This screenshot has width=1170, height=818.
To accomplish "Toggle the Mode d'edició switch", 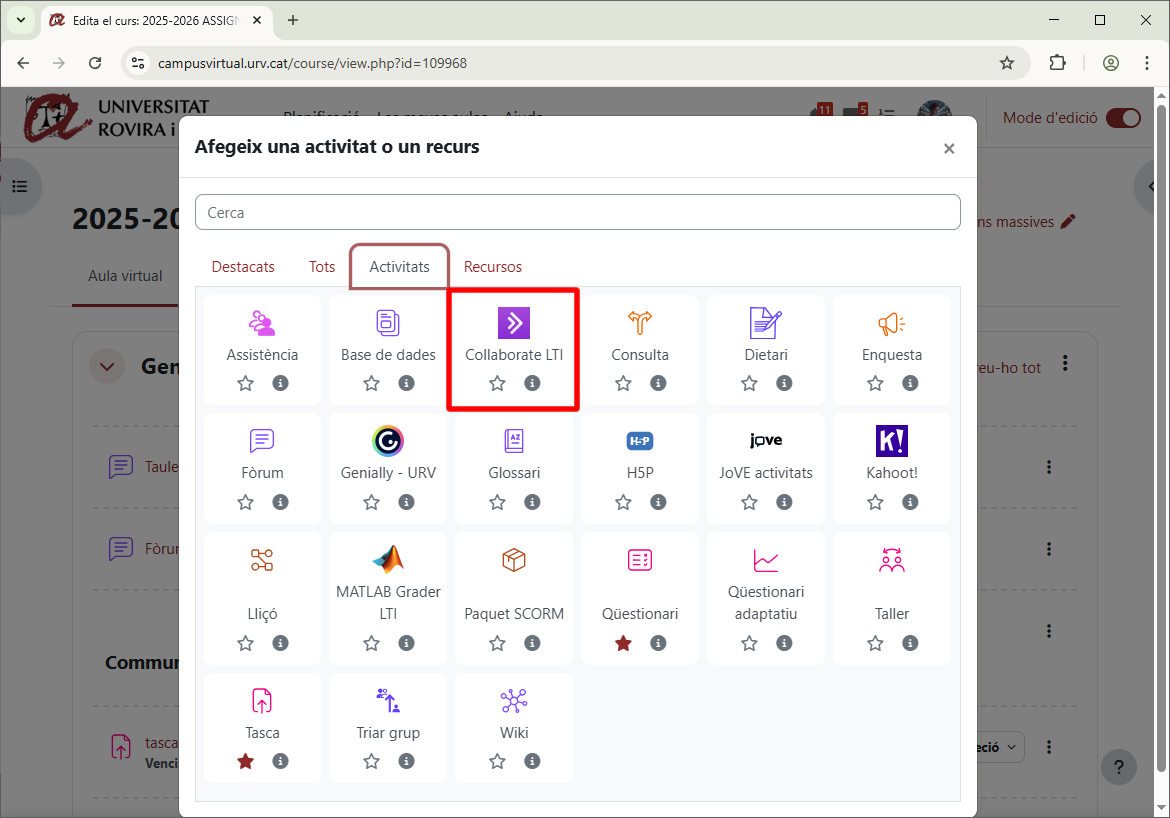I will [x=1123, y=118].
